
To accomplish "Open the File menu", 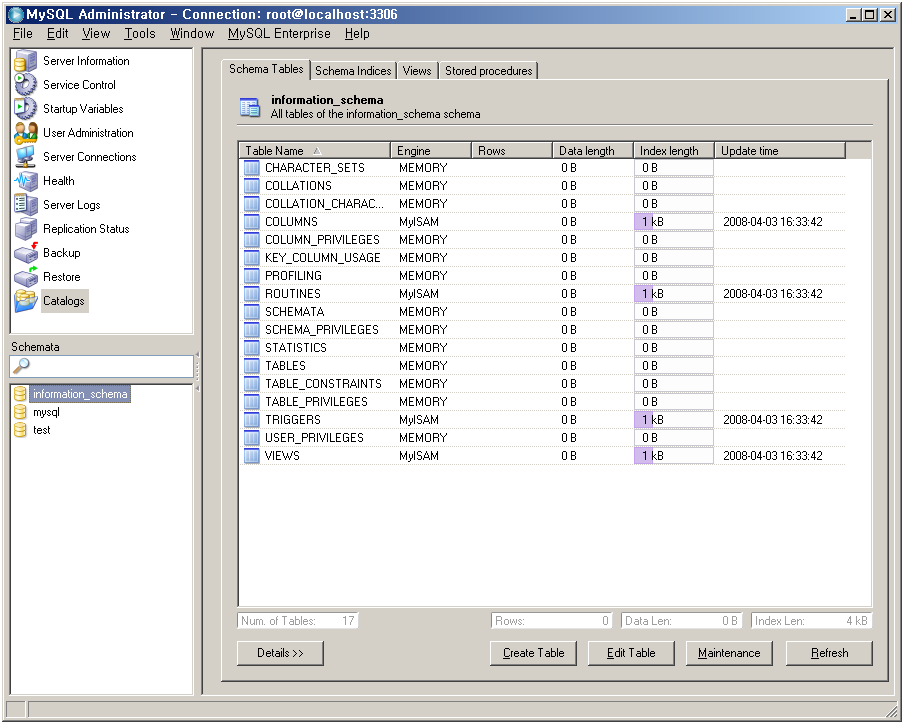I will click(22, 33).
